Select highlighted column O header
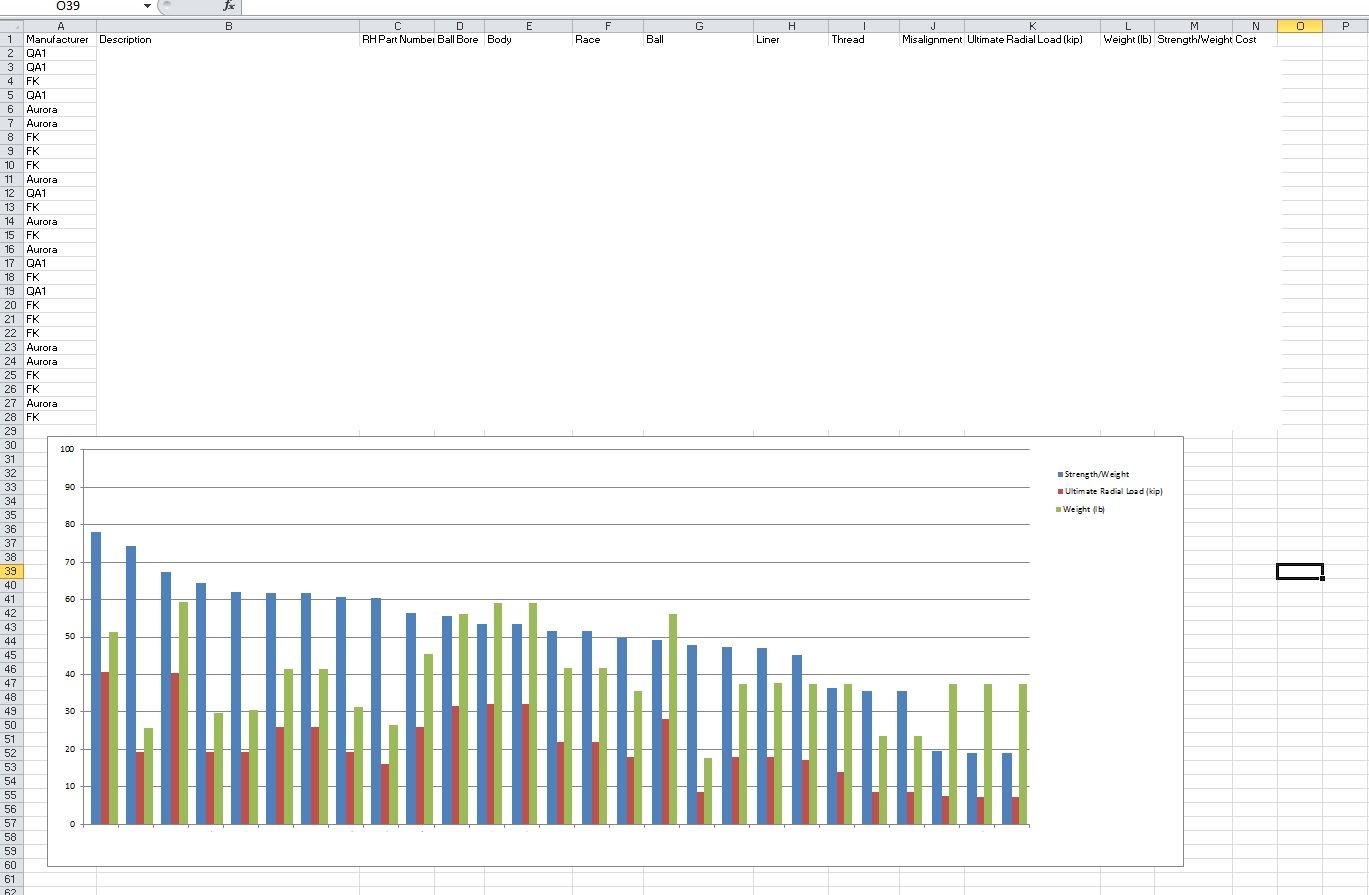 pyautogui.click(x=1299, y=26)
